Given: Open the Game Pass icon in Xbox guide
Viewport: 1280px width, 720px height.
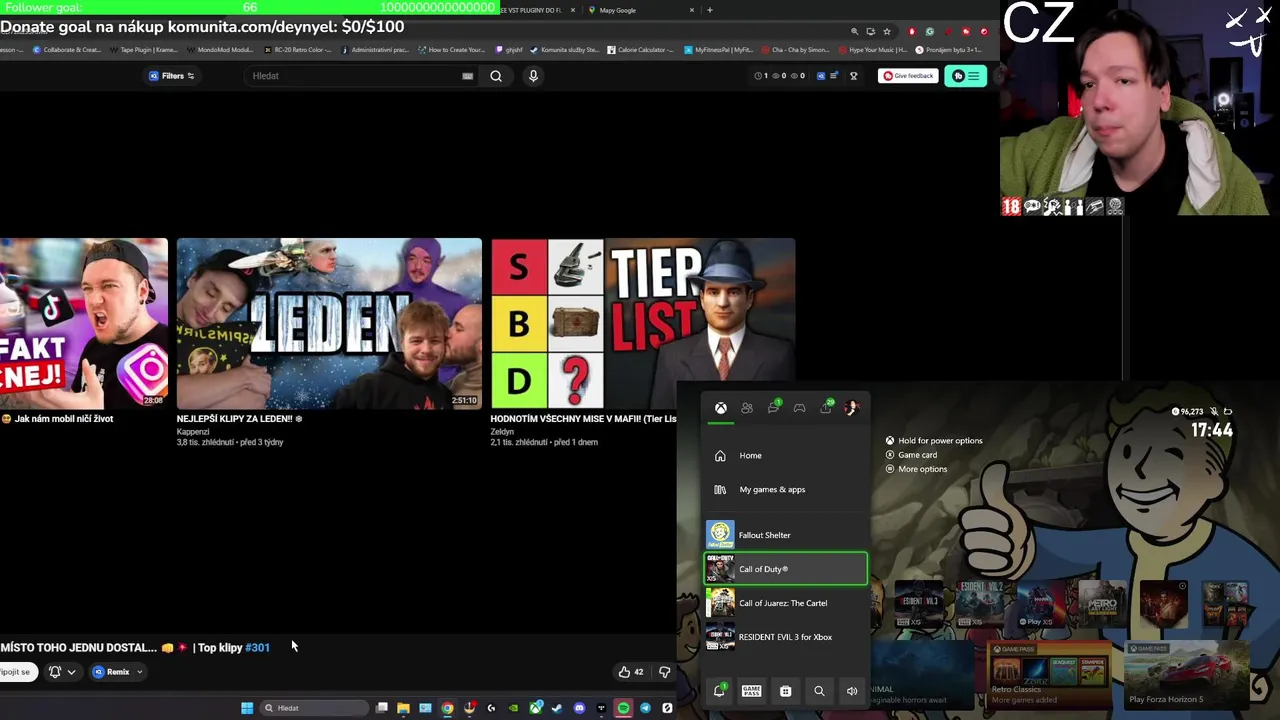Looking at the screenshot, I should point(752,691).
